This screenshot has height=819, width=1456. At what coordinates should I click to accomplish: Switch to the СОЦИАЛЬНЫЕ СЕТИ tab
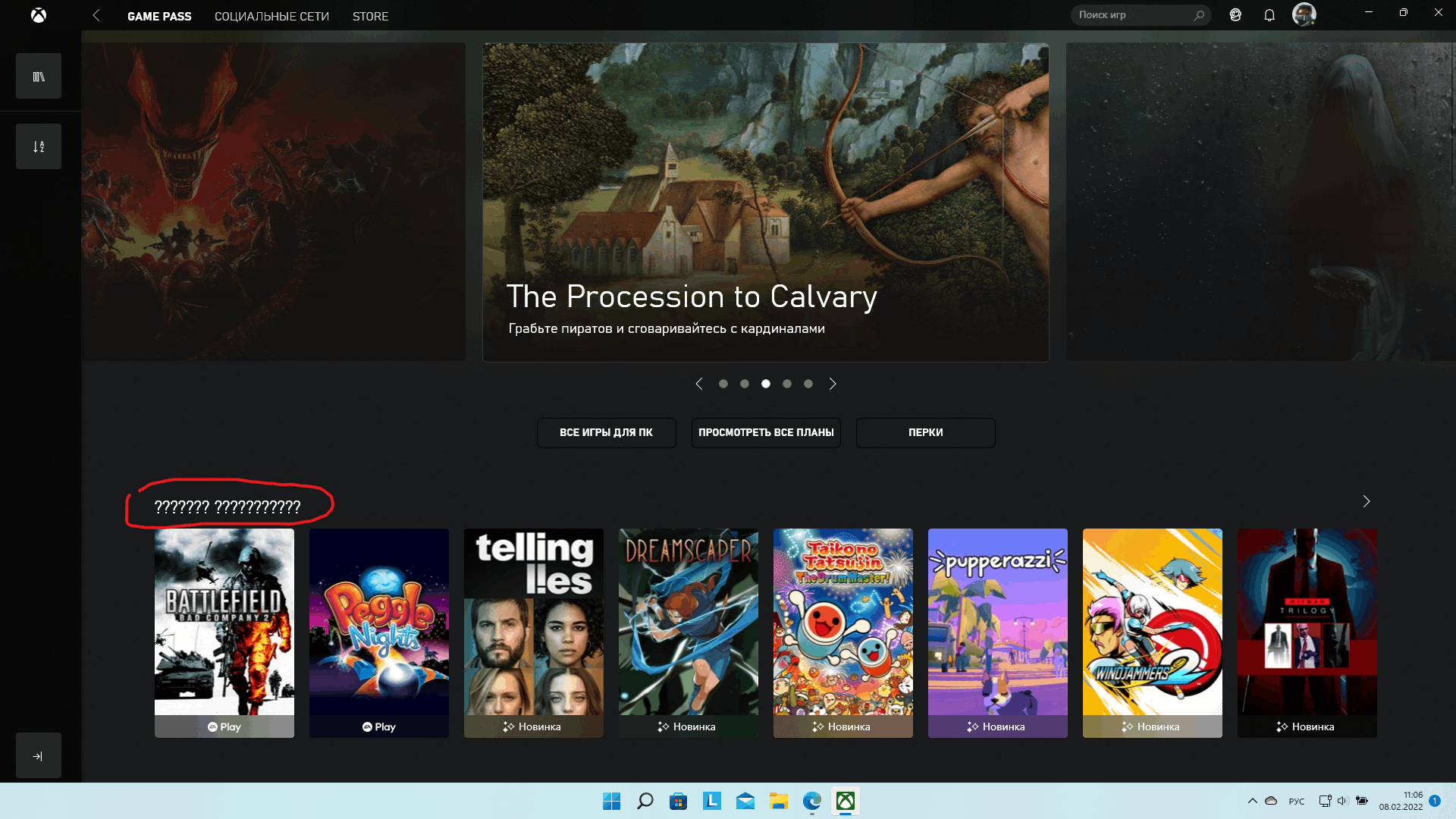(271, 16)
